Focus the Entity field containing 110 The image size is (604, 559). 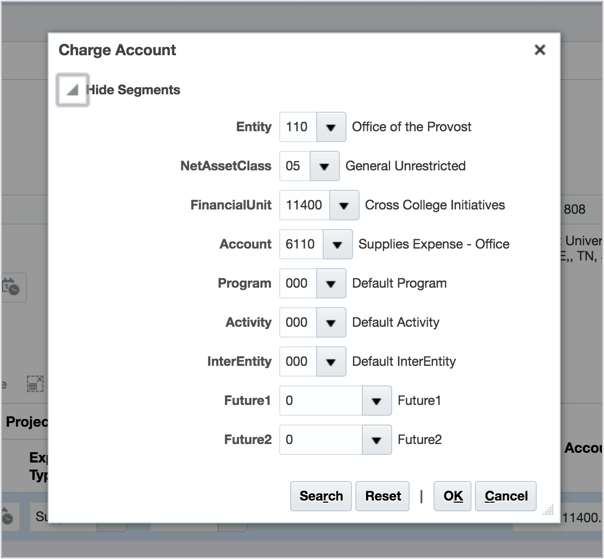[298, 127]
